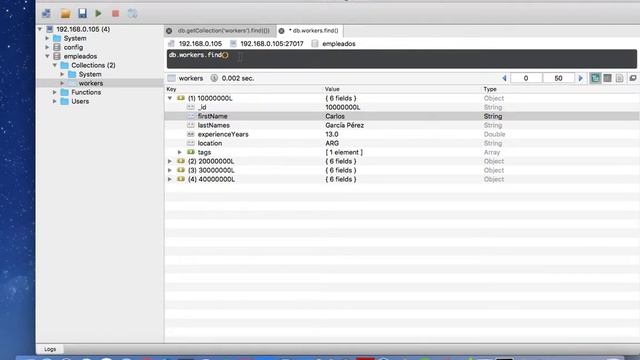Screen dimensions: 640x360
Task: Click the rotate/refresh toolbar icon
Action: click(x=133, y=13)
